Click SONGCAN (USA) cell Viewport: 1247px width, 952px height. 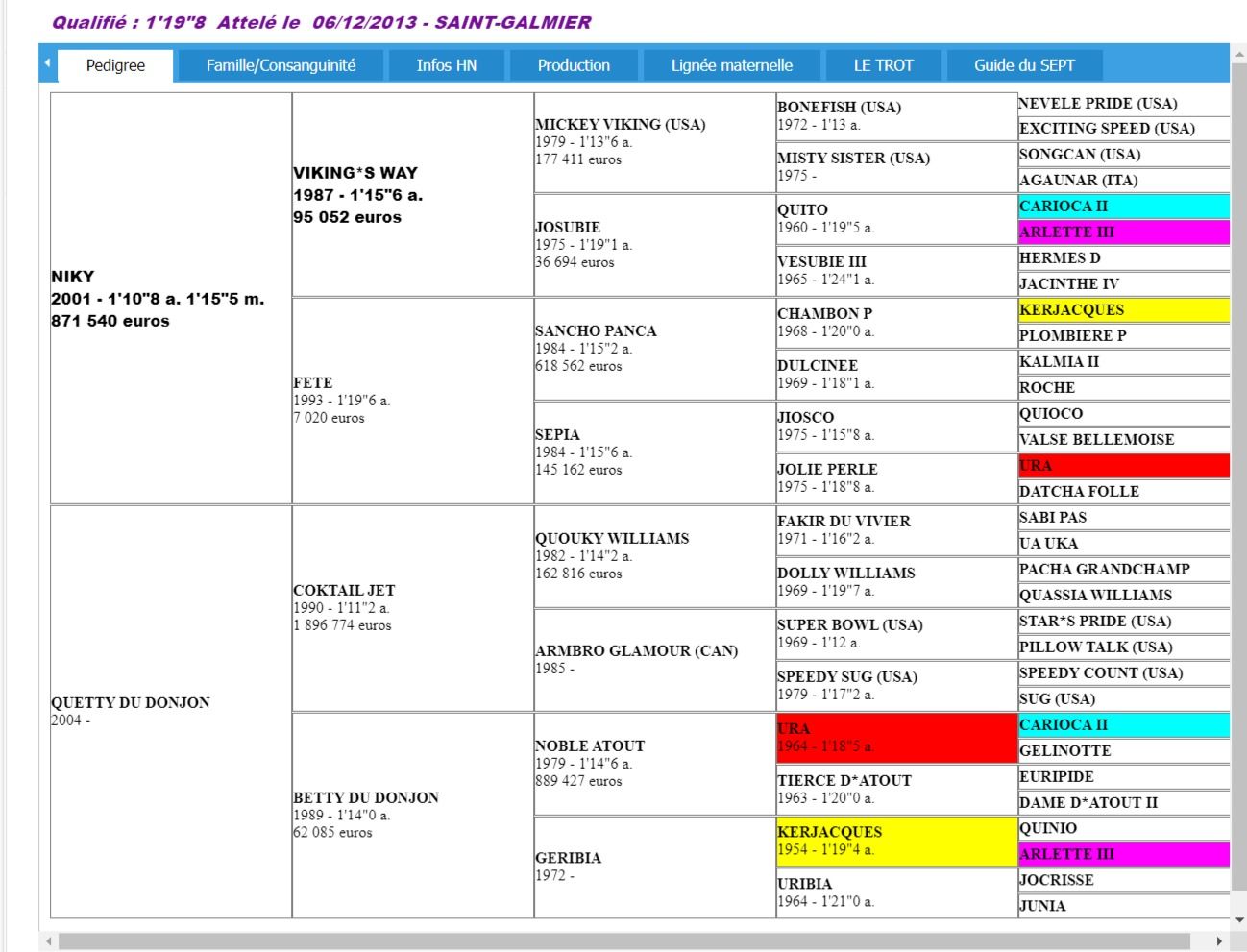1124,155
